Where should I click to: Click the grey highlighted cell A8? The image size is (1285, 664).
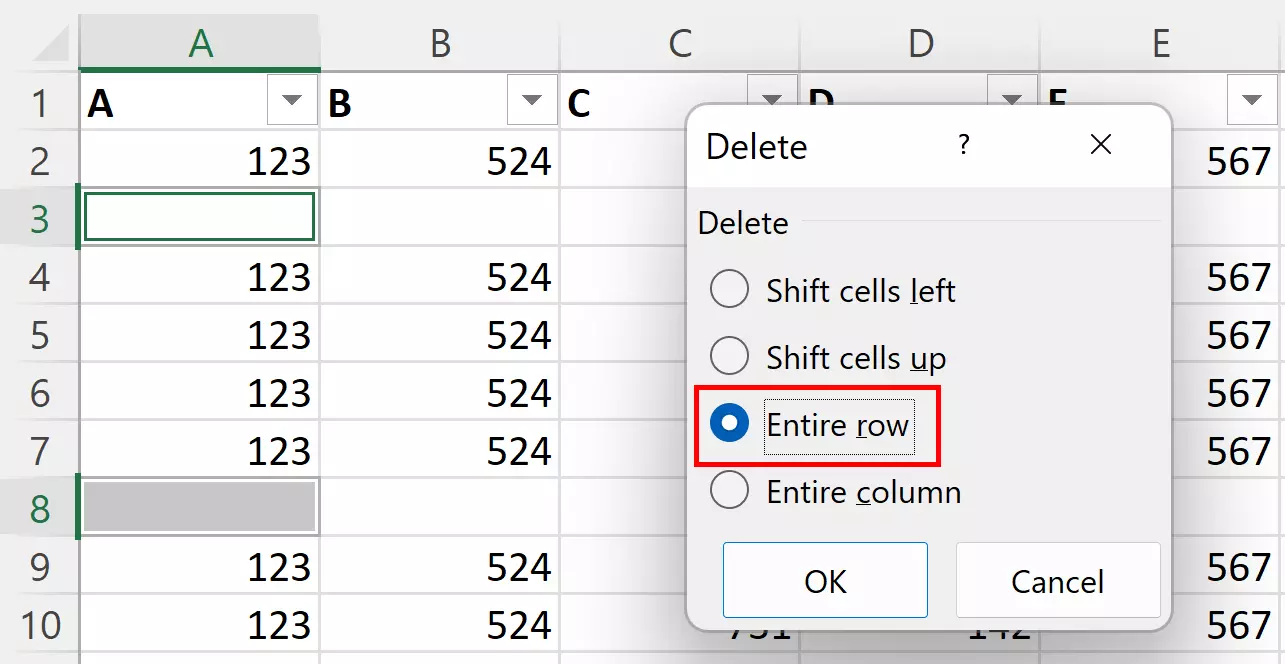[x=200, y=508]
